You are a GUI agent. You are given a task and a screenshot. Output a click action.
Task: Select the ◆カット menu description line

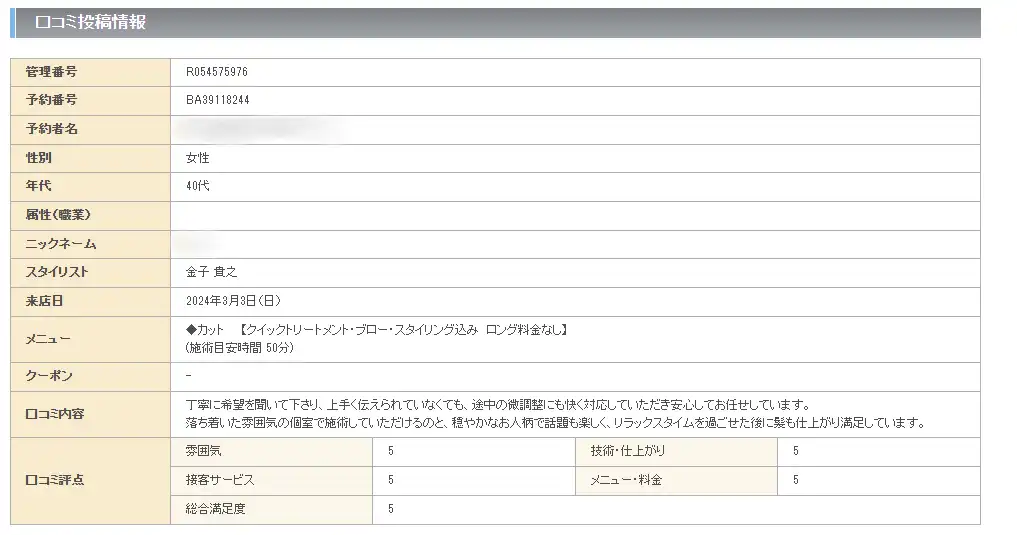(x=377, y=330)
